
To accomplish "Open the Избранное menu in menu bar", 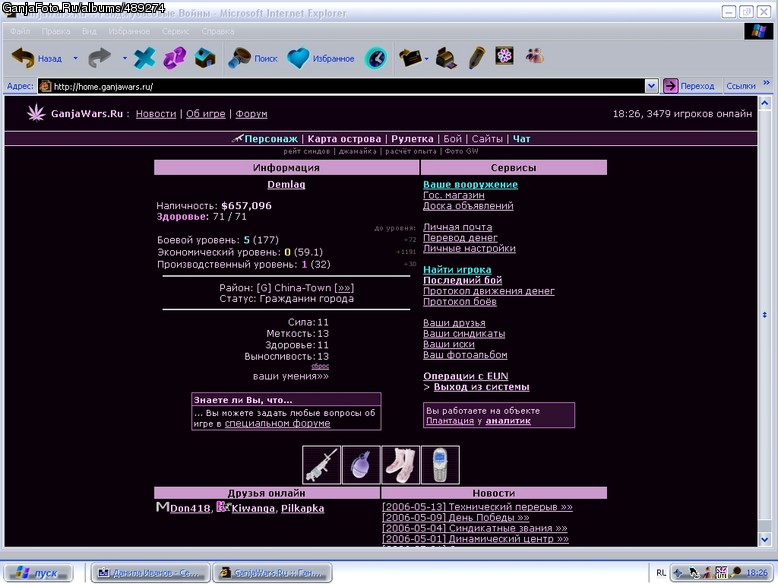I will tap(129, 31).
